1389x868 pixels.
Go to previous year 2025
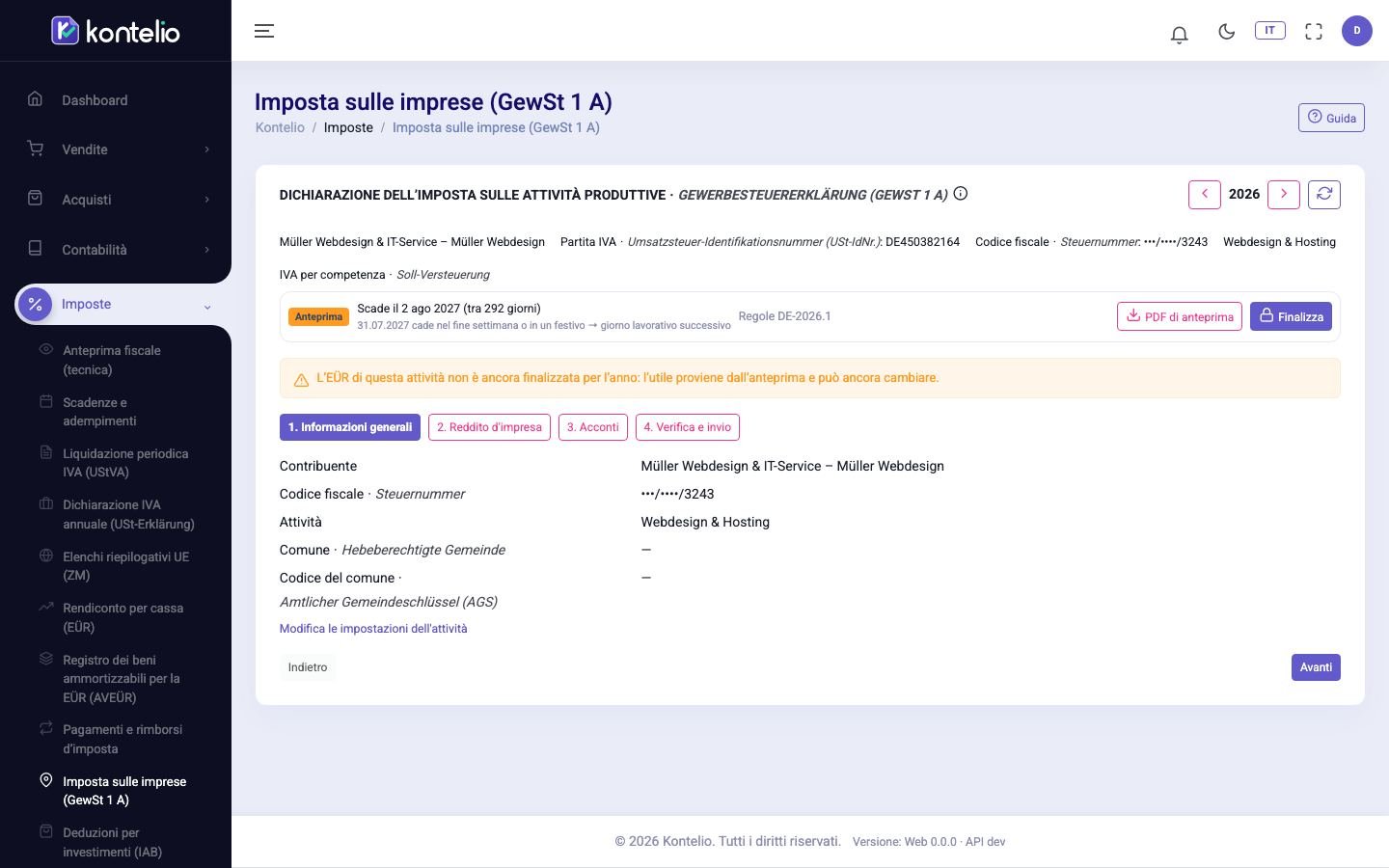(x=1204, y=194)
